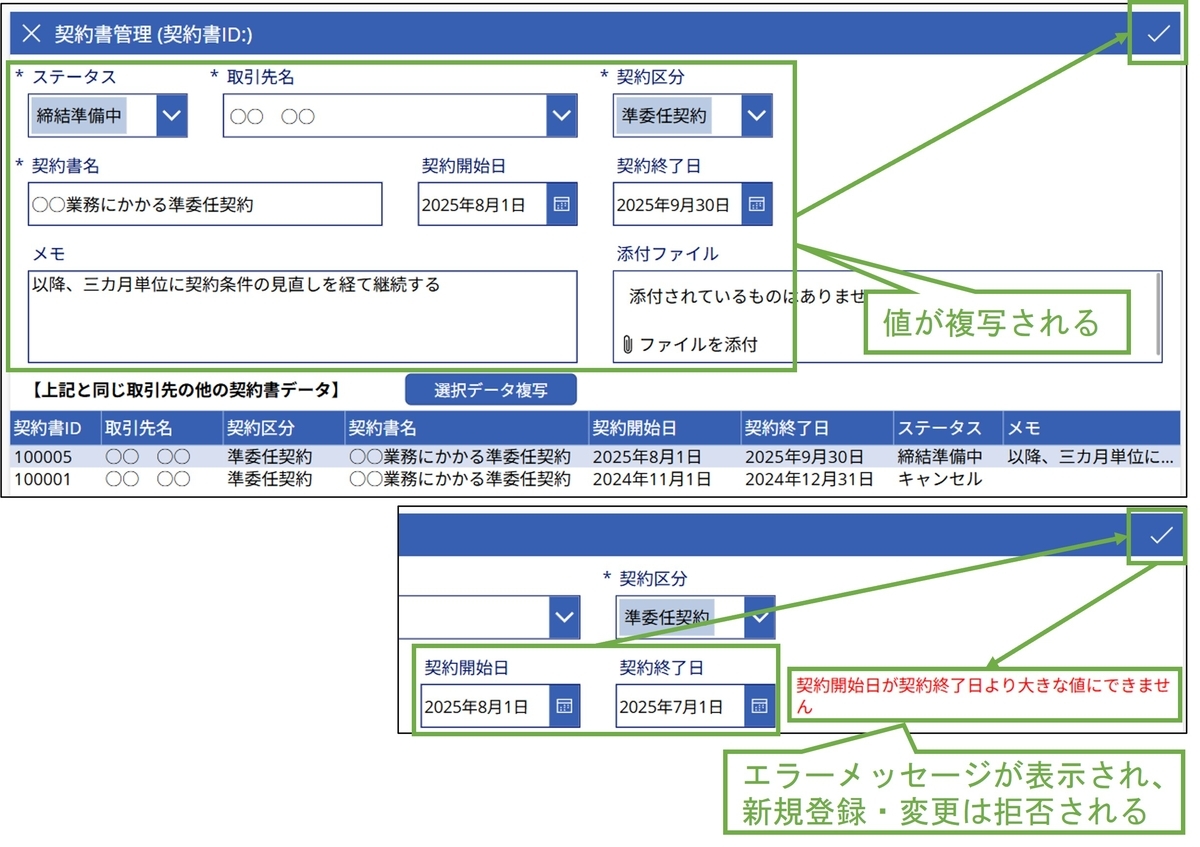Click the 取引先名 column header in table
This screenshot has height=847, width=1200.
(x=162, y=428)
